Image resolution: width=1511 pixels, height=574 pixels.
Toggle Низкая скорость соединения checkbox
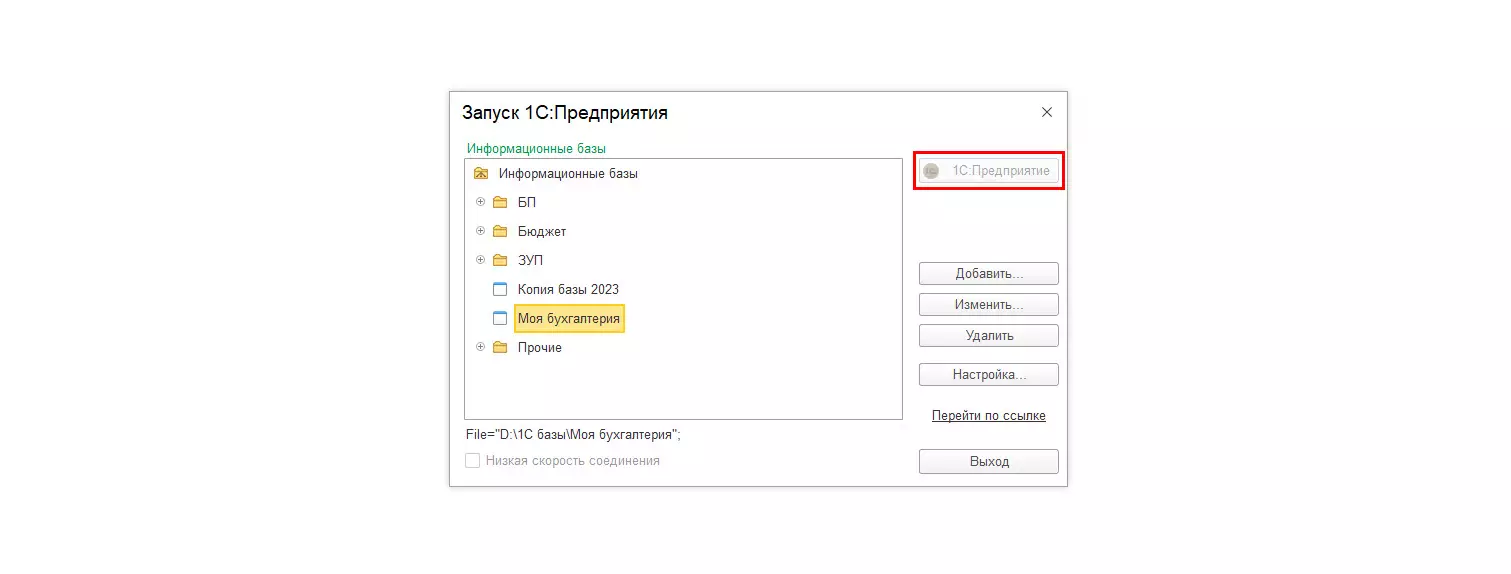[473, 461]
